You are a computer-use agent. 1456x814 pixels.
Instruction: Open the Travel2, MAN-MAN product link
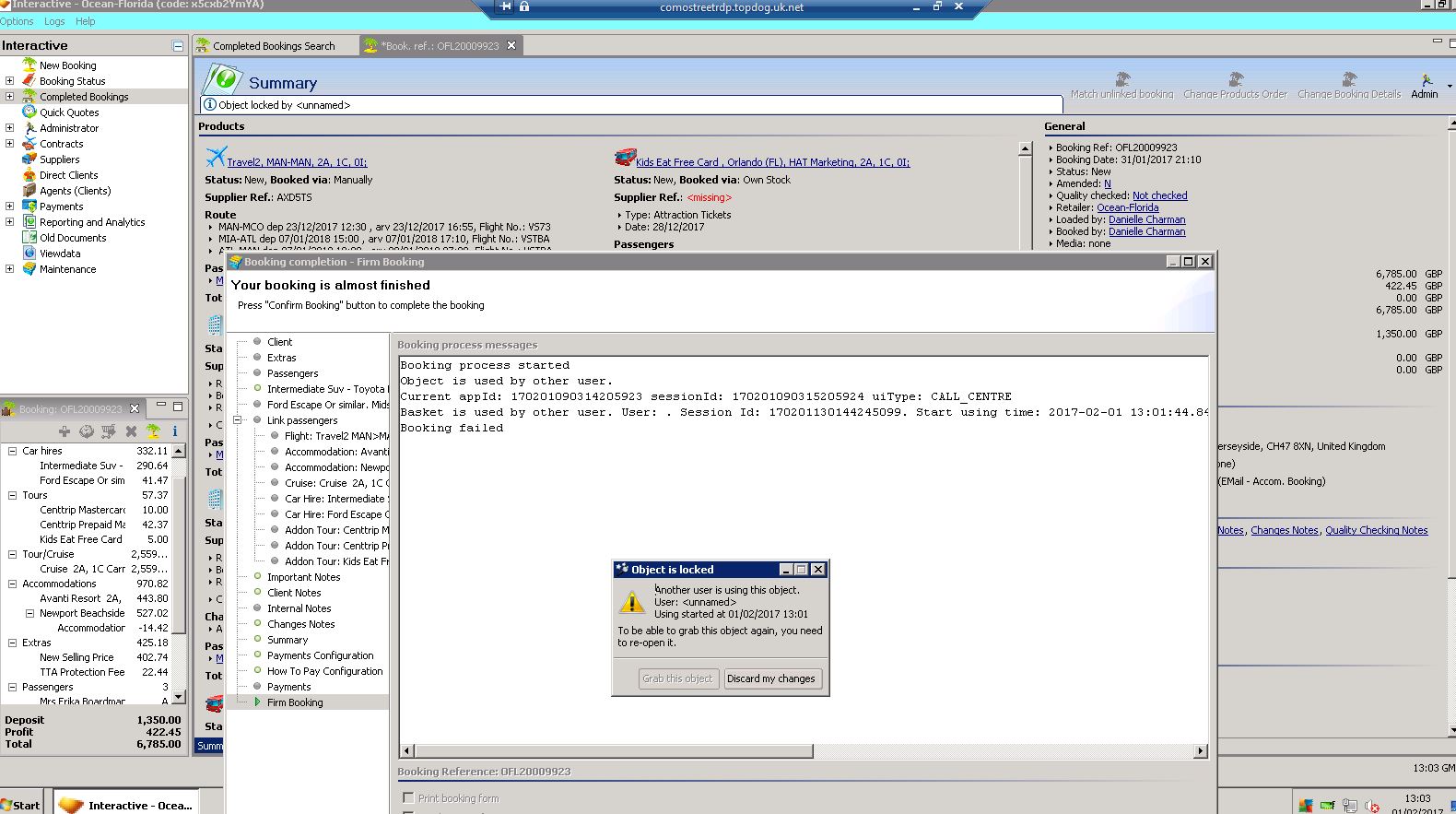pos(297,162)
